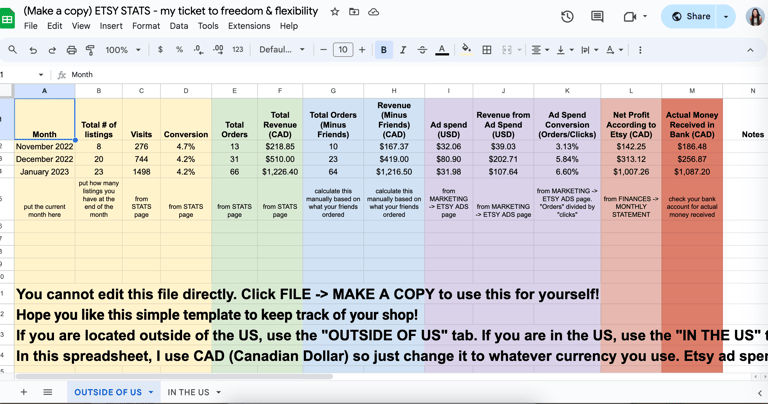
Task: Open the Extensions menu
Action: 249,26
